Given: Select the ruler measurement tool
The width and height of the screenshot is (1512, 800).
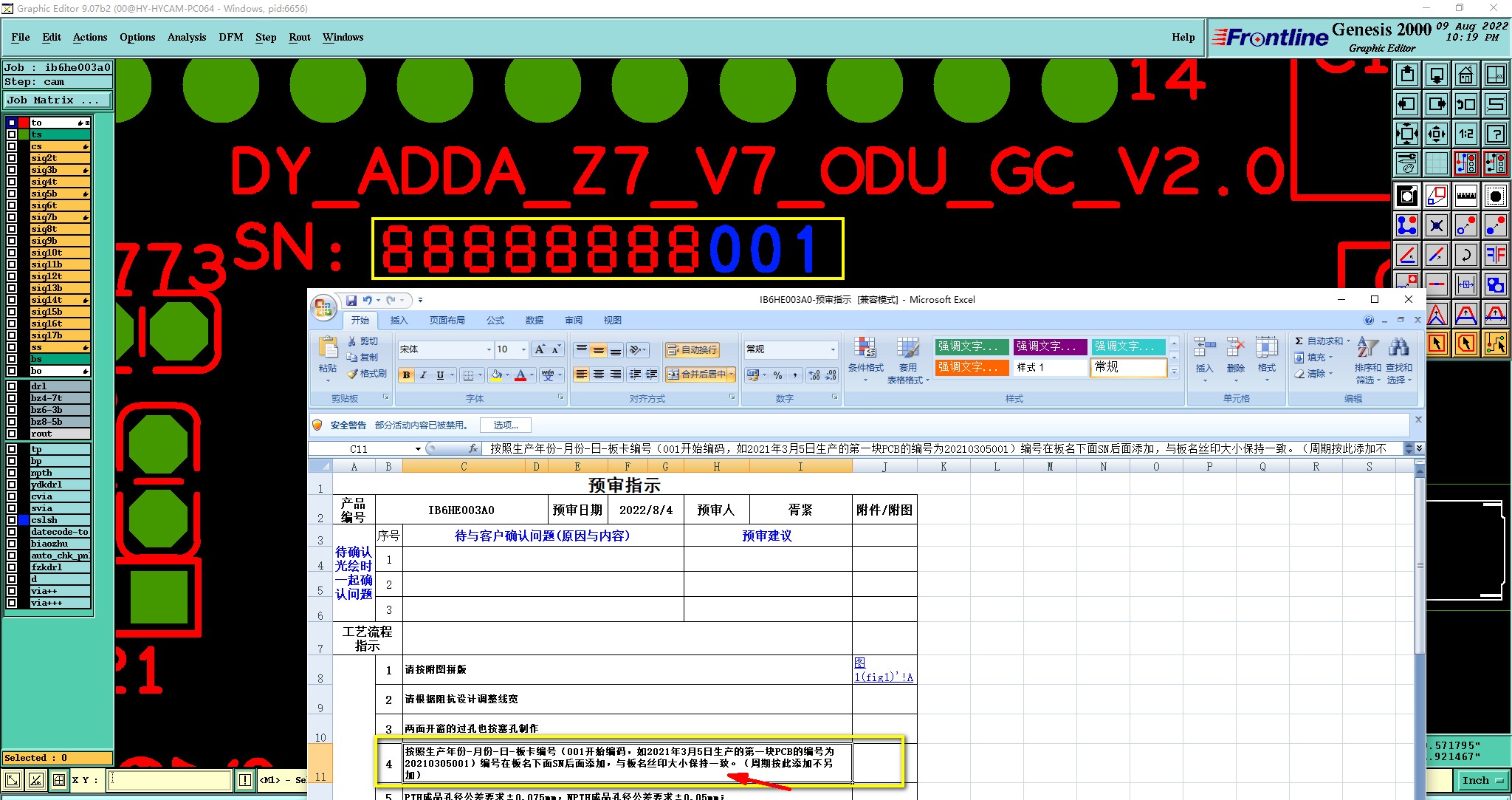Looking at the screenshot, I should pyautogui.click(x=1465, y=196).
